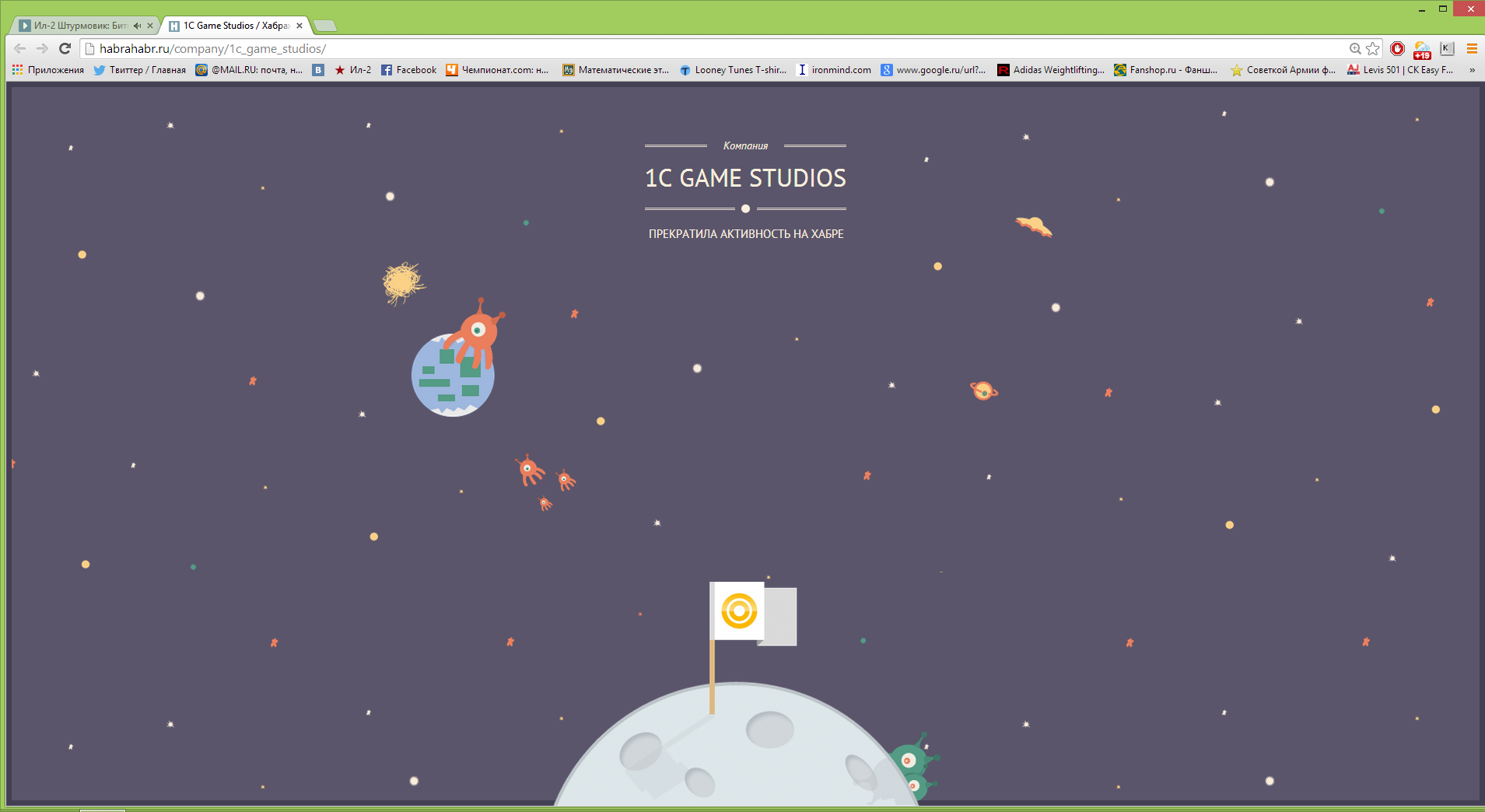Click the browser forward arrow
The height and width of the screenshot is (812, 1485).
[42, 48]
